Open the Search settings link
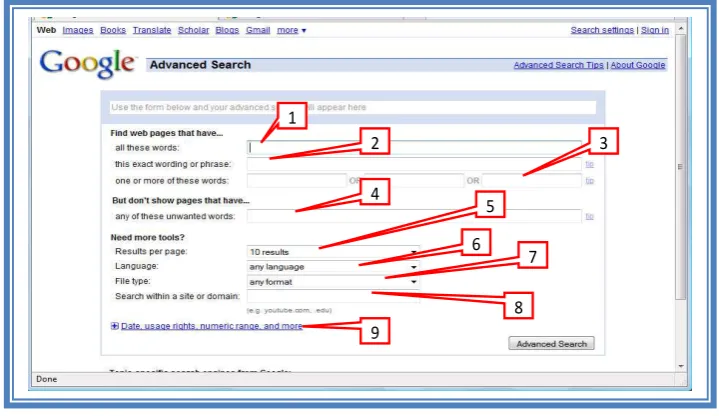The image size is (719, 416). [602, 30]
